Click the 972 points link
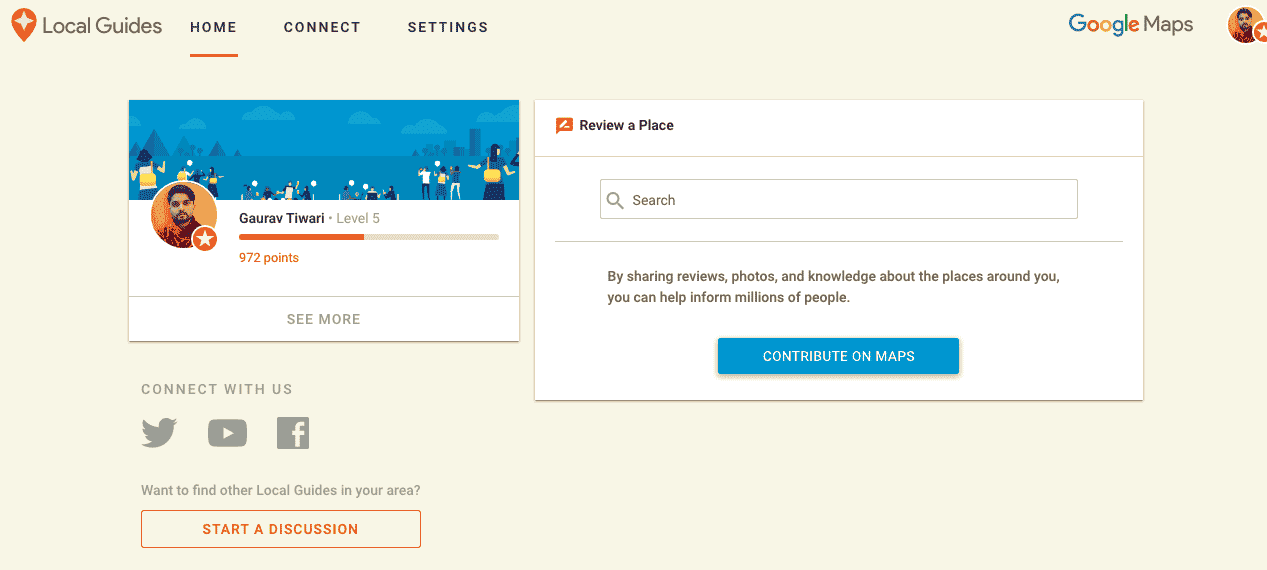 pos(268,258)
